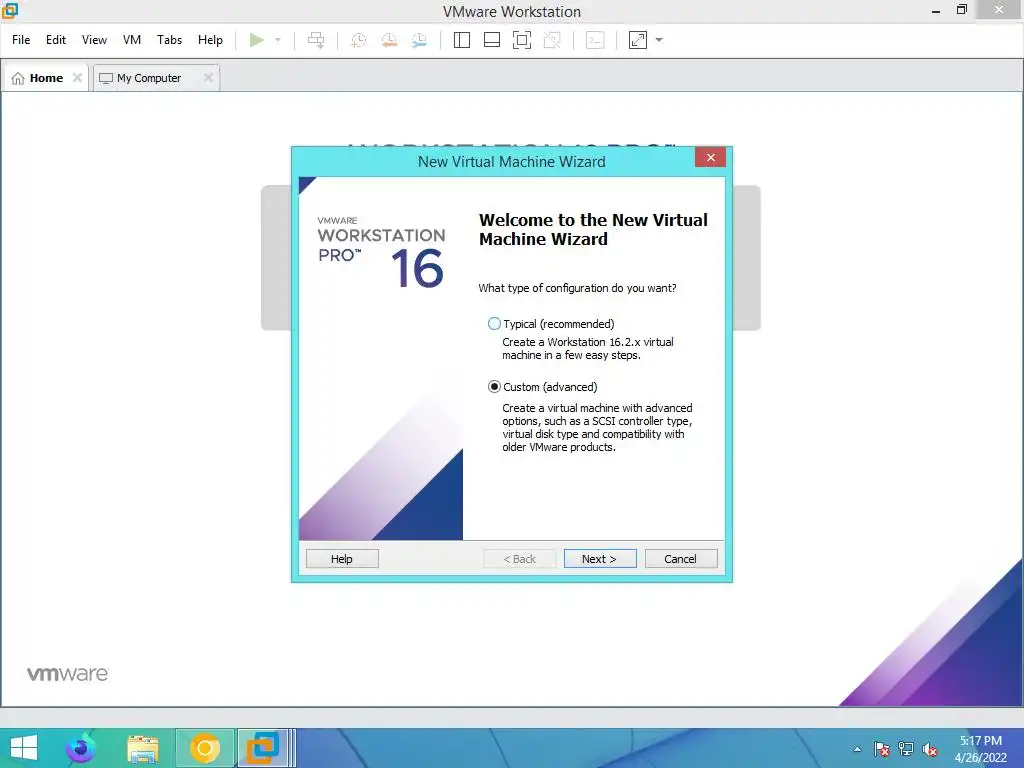Click the Action Center flag tray icon

point(882,749)
